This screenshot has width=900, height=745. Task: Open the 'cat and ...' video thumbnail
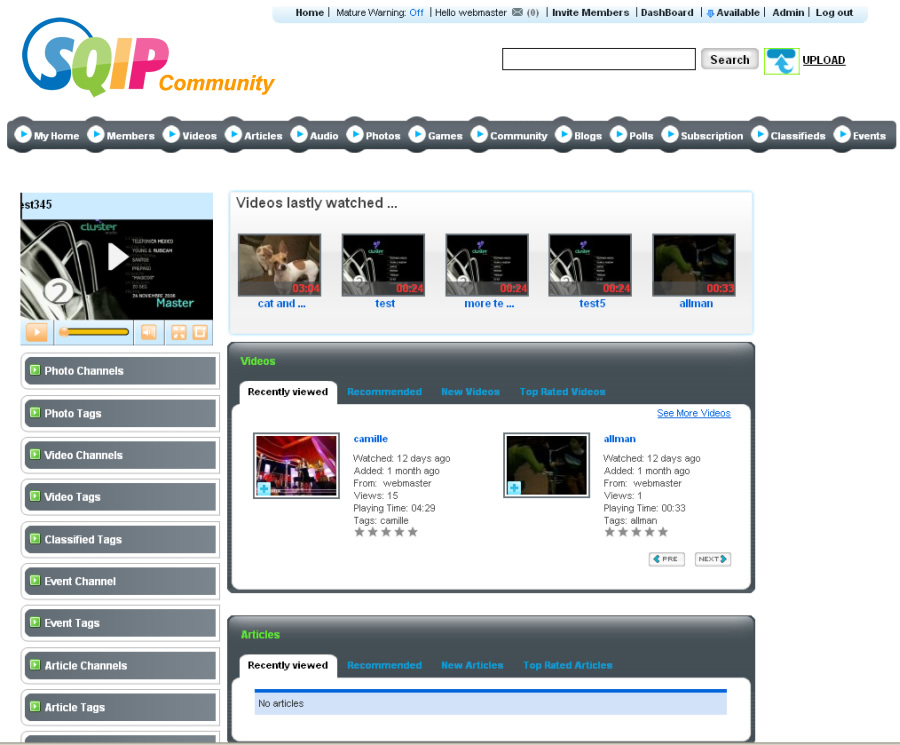280,265
